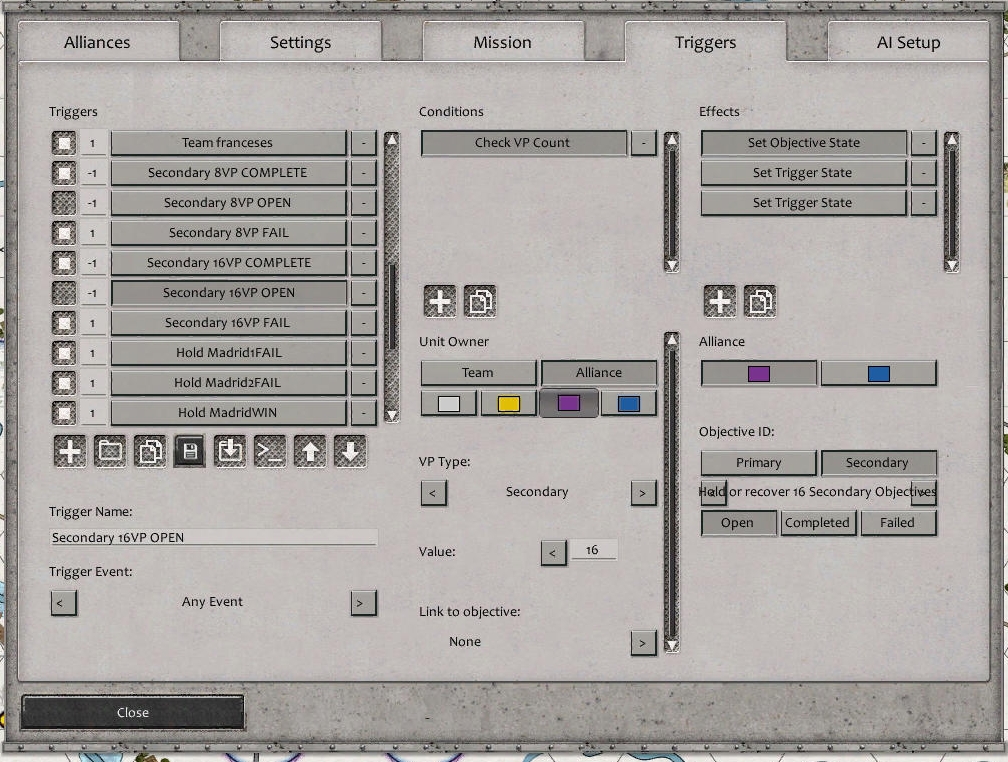
Task: Remove the Secondary 8VP COMPLETE trigger
Action: pyautogui.click(x=364, y=173)
